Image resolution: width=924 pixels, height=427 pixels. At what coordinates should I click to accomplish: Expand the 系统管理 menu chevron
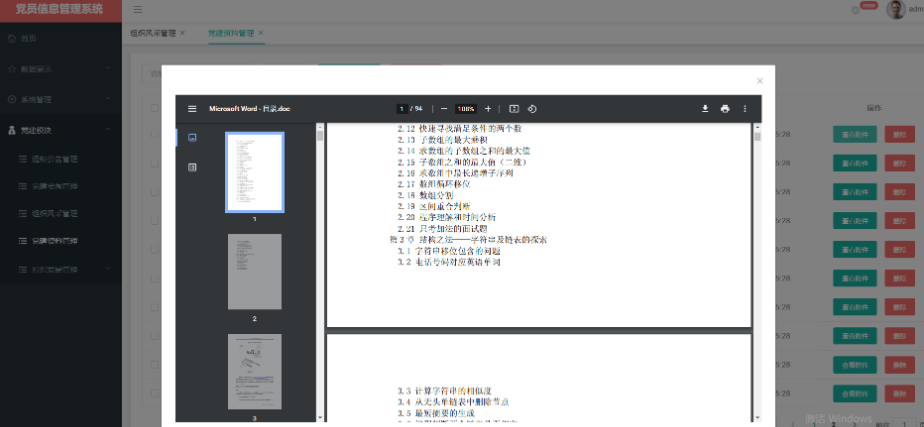tap(107, 99)
